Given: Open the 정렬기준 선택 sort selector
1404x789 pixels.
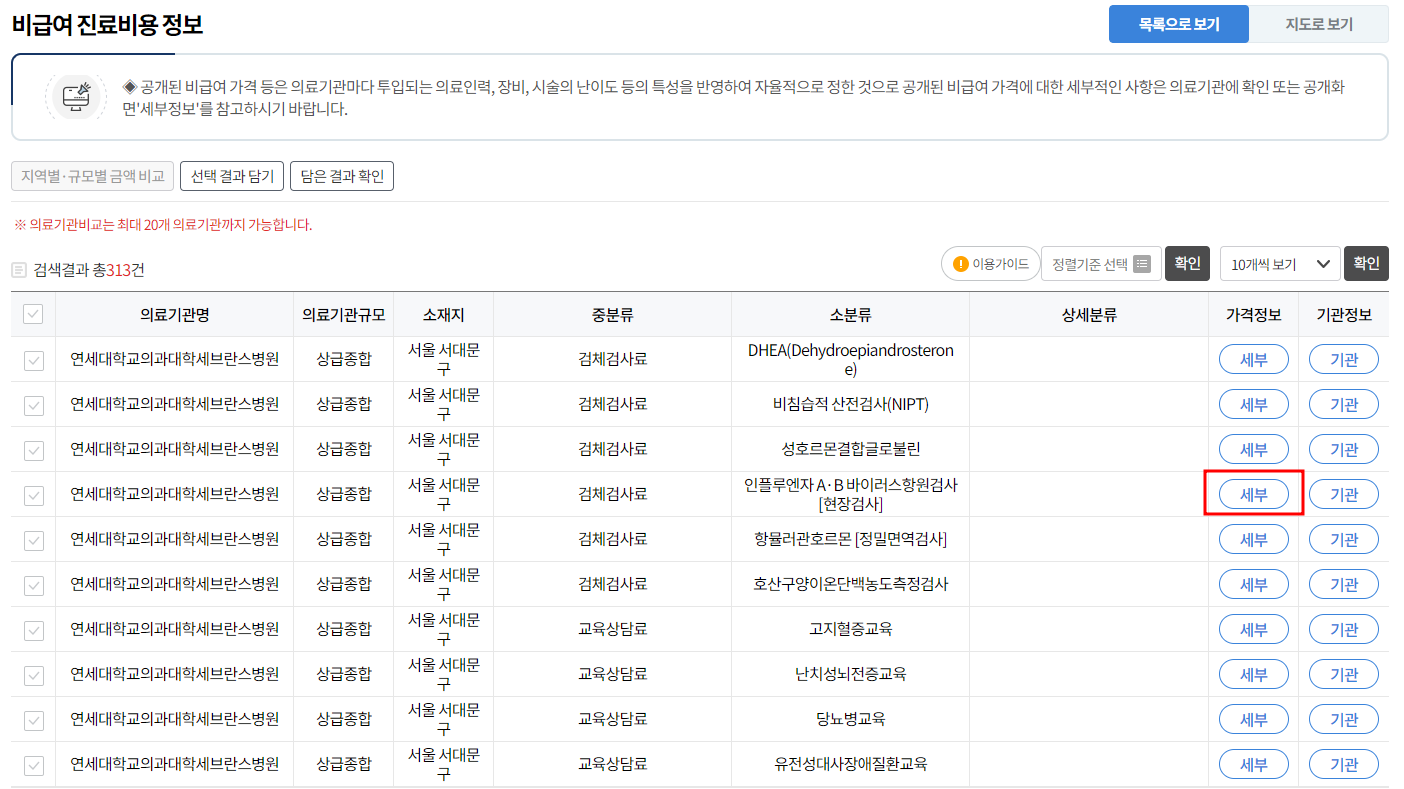Looking at the screenshot, I should point(1101,264).
